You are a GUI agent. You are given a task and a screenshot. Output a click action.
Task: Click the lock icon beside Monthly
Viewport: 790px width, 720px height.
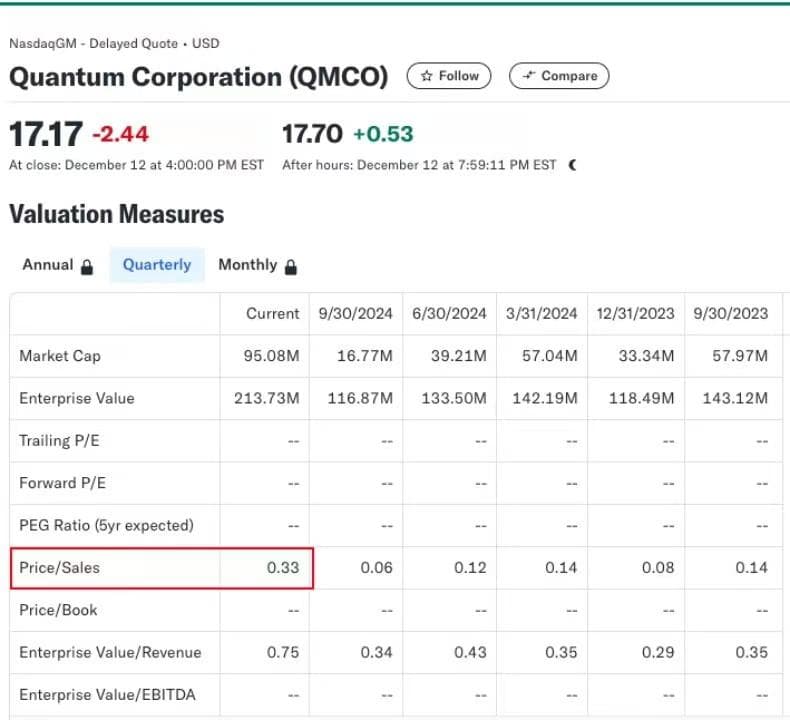tap(291, 267)
